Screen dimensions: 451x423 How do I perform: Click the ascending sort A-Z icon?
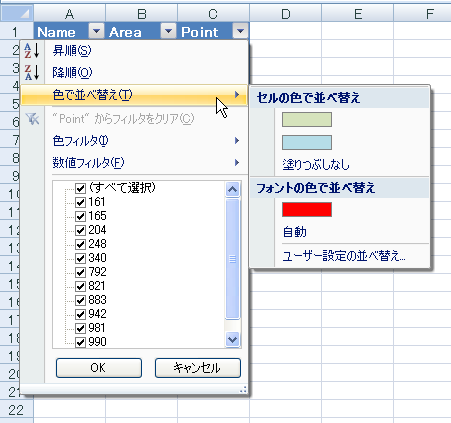[x=32, y=51]
